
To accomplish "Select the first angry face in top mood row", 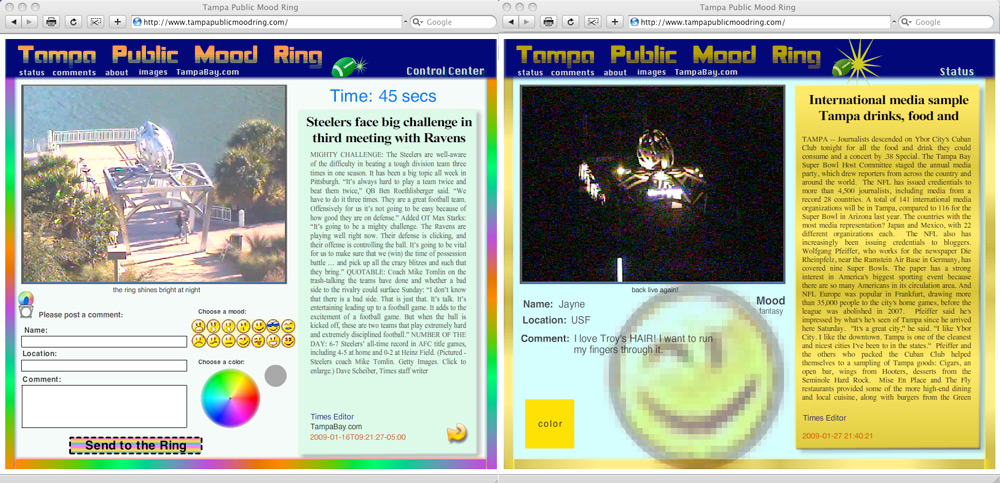I will [199, 327].
